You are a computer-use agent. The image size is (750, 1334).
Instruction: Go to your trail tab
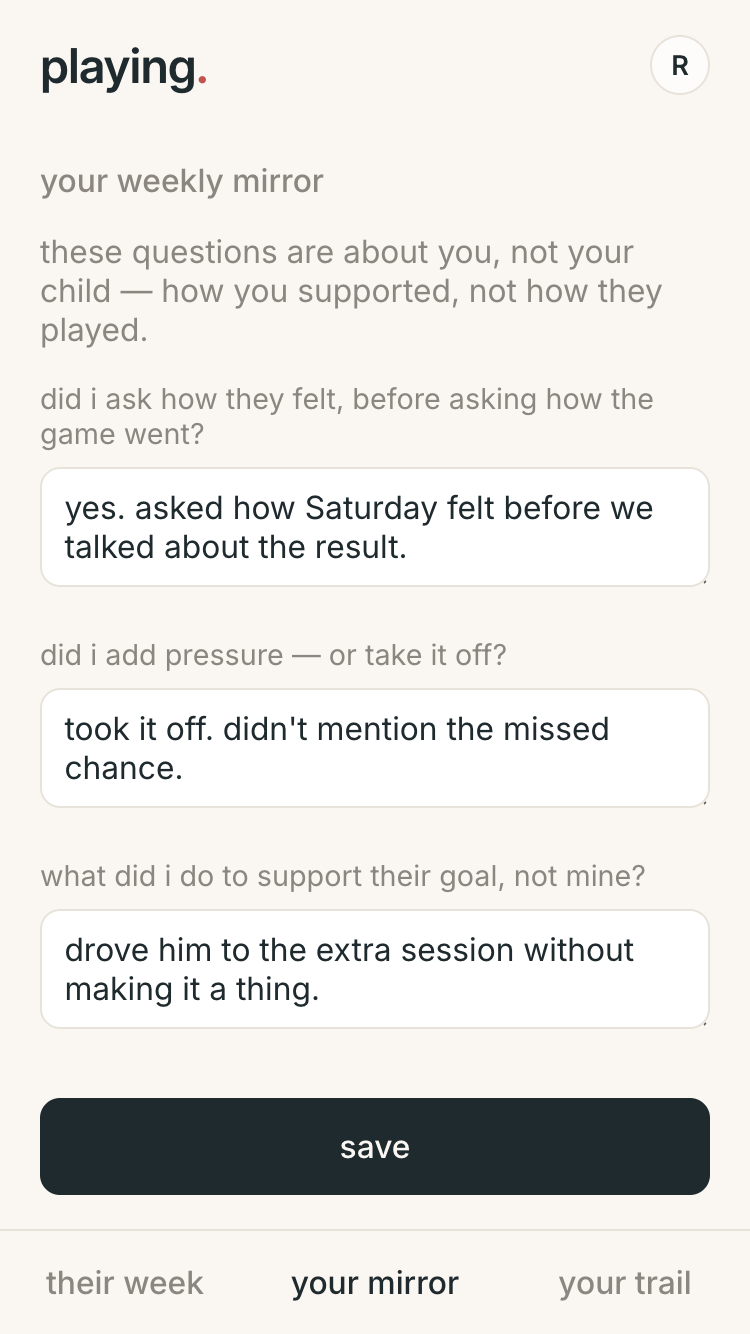[x=625, y=1283]
